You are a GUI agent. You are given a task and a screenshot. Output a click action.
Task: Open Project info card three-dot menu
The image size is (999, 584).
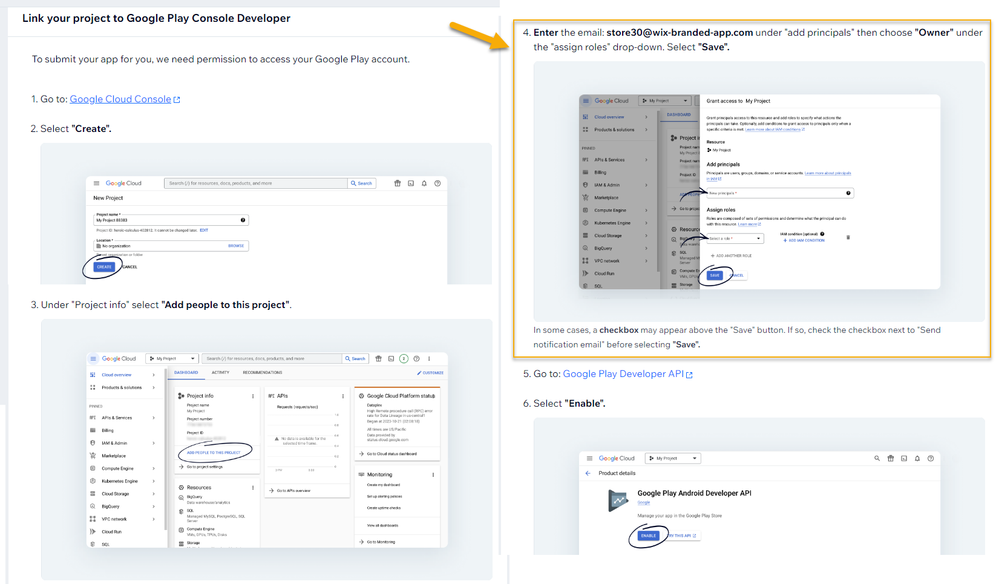pyautogui.click(x=253, y=396)
